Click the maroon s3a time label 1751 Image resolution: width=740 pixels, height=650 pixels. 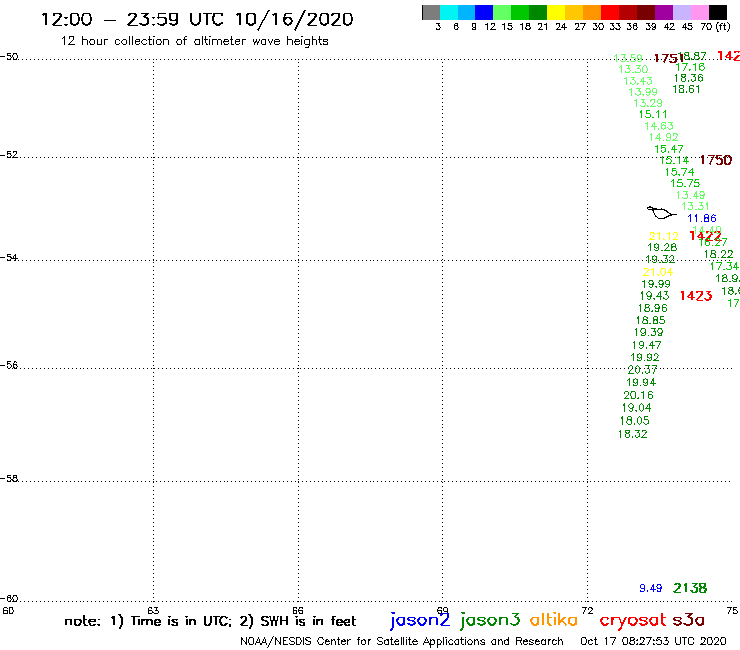pos(669,59)
